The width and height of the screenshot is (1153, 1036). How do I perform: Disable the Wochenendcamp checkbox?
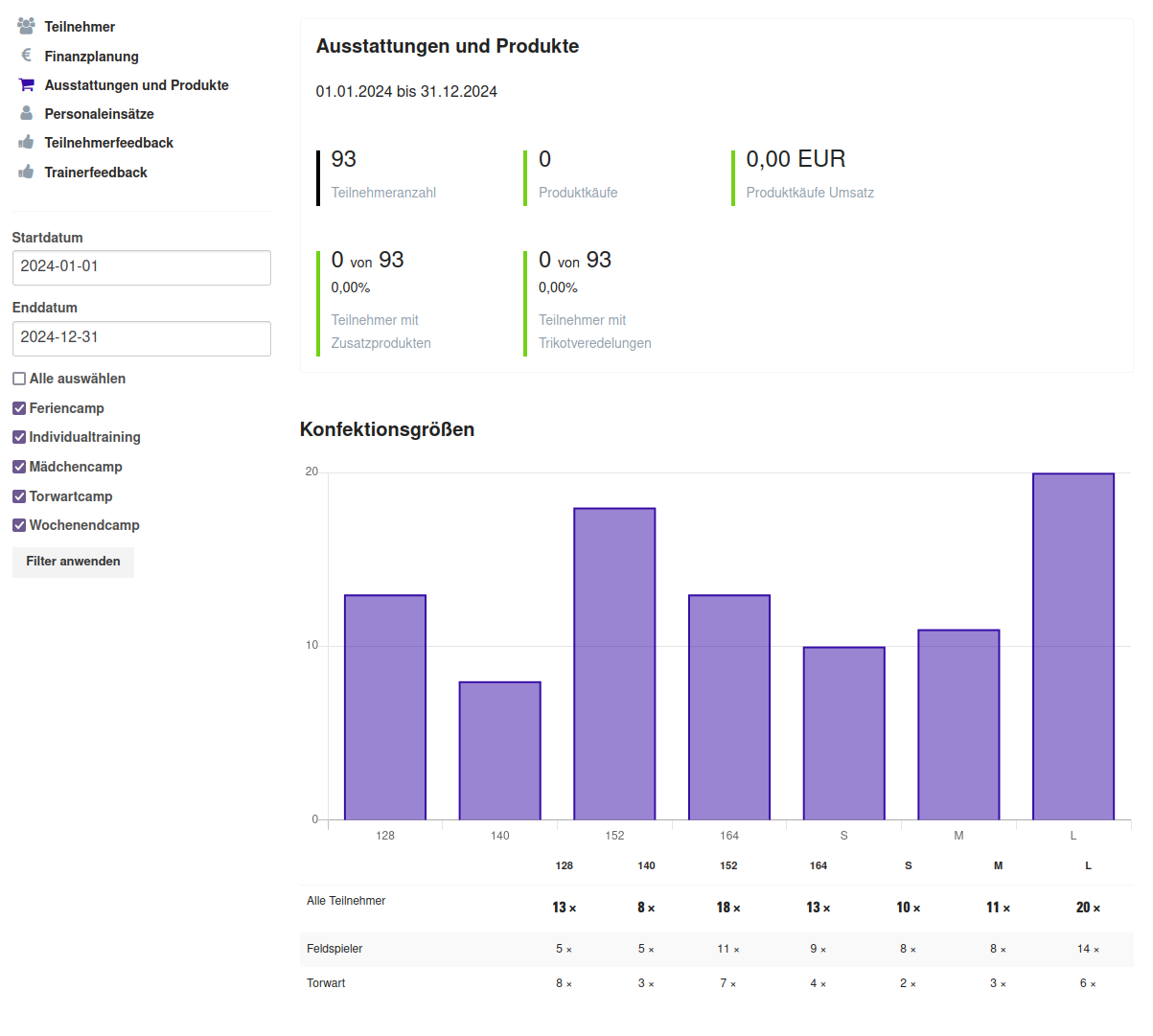(x=19, y=525)
